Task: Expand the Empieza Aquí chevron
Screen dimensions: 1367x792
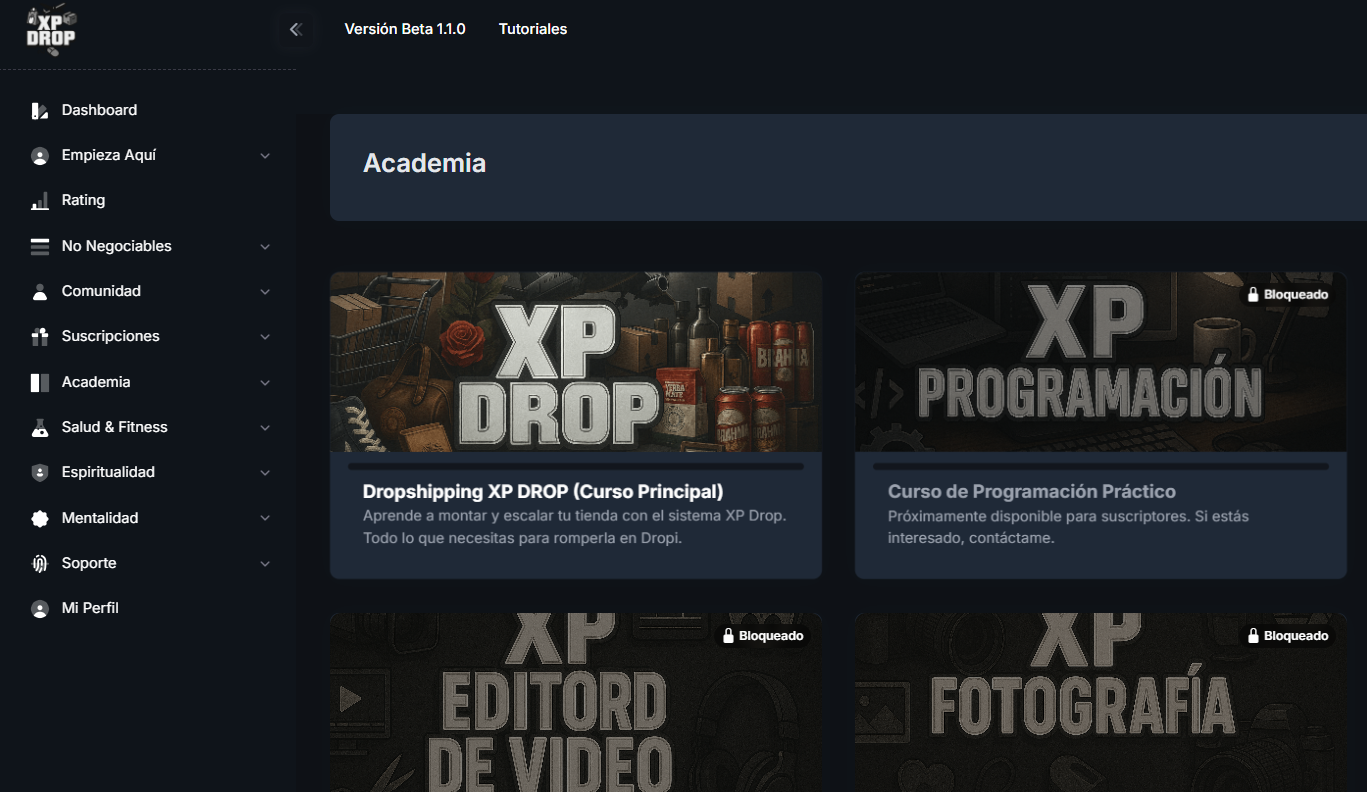Action: pos(265,156)
